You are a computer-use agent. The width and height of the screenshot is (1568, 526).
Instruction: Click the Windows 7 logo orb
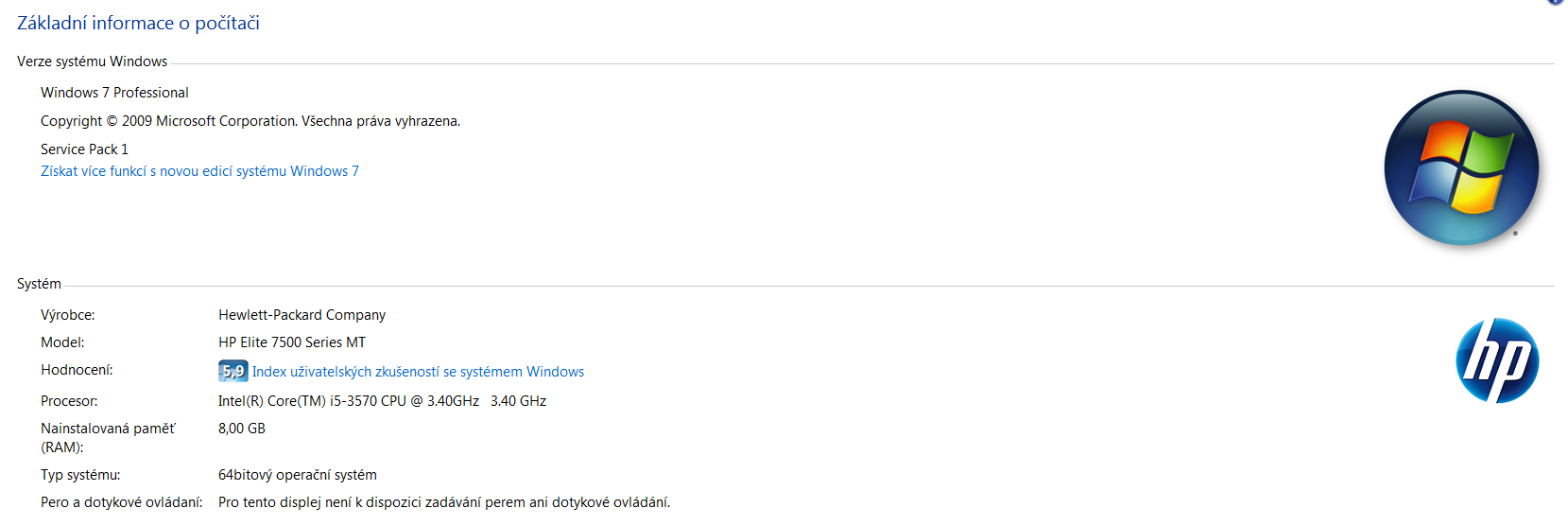(x=1461, y=168)
